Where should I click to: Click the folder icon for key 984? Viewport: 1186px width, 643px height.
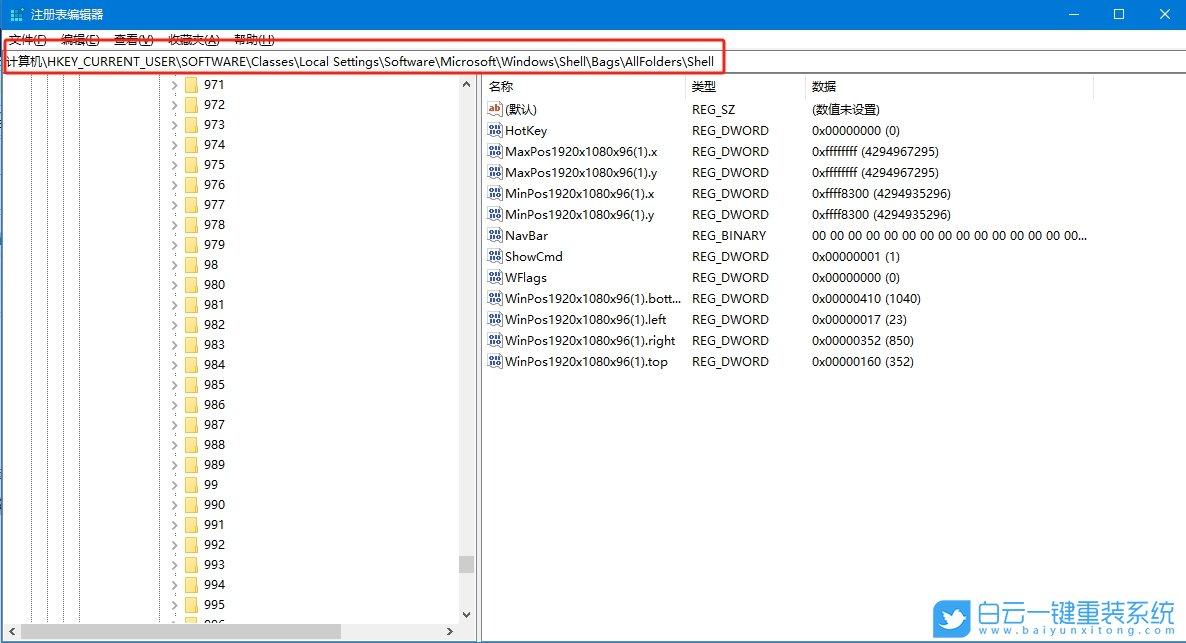[x=191, y=365]
